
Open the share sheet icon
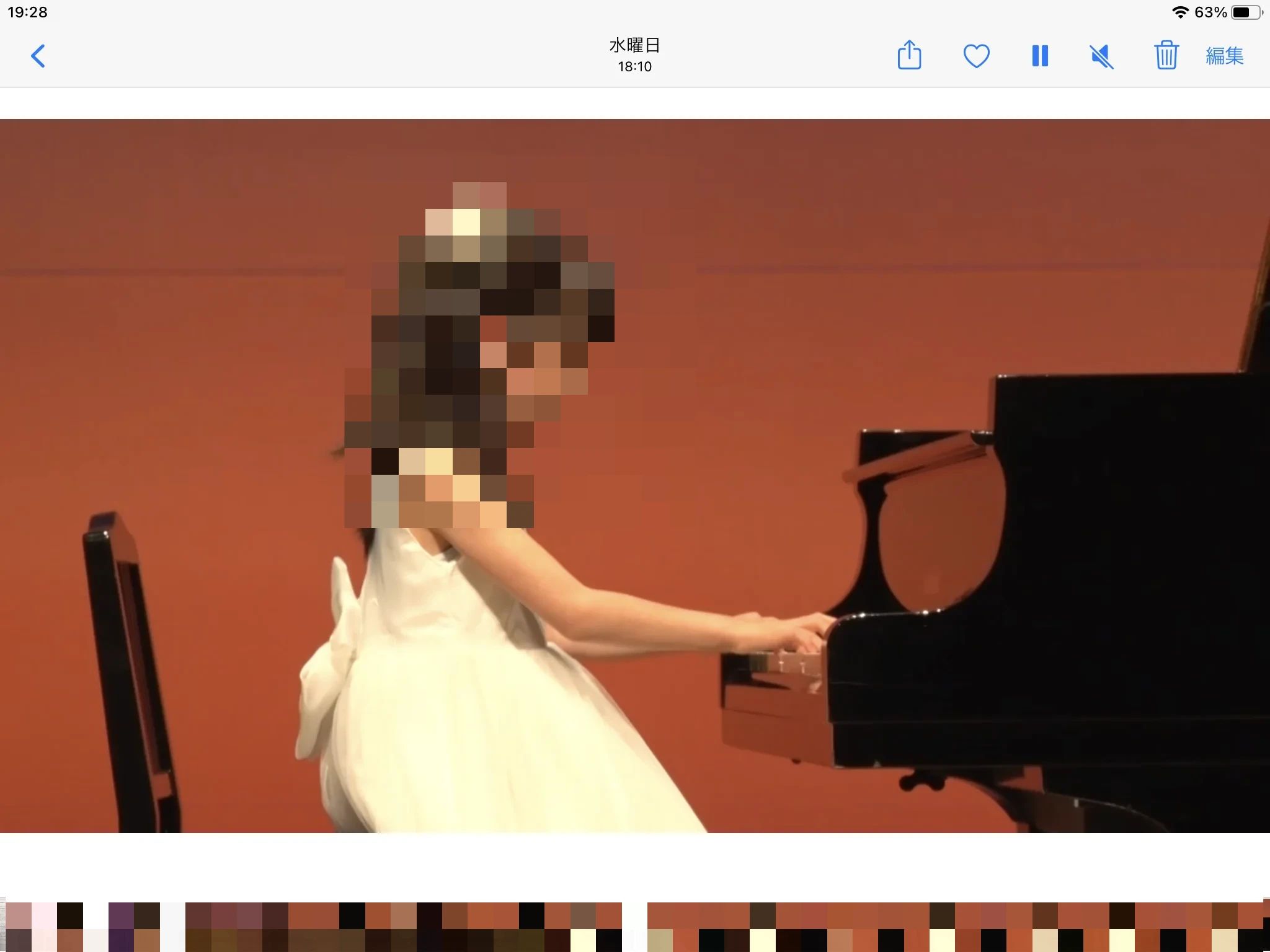coord(909,55)
